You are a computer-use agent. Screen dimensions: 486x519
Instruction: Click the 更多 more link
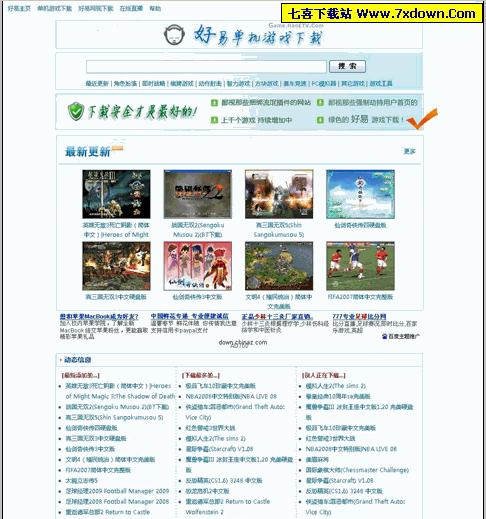[410, 151]
